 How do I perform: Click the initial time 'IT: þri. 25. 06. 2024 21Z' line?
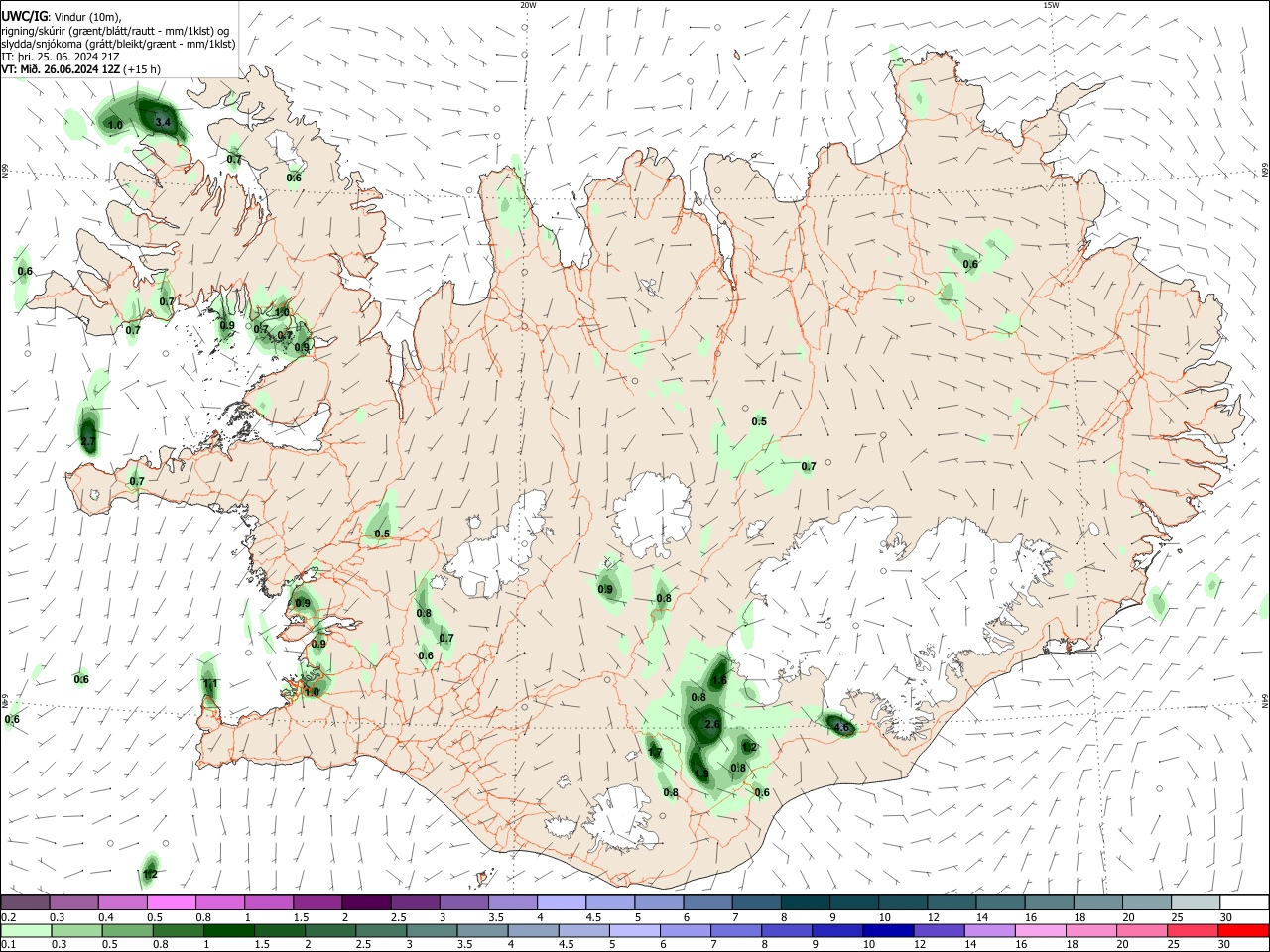[x=61, y=57]
